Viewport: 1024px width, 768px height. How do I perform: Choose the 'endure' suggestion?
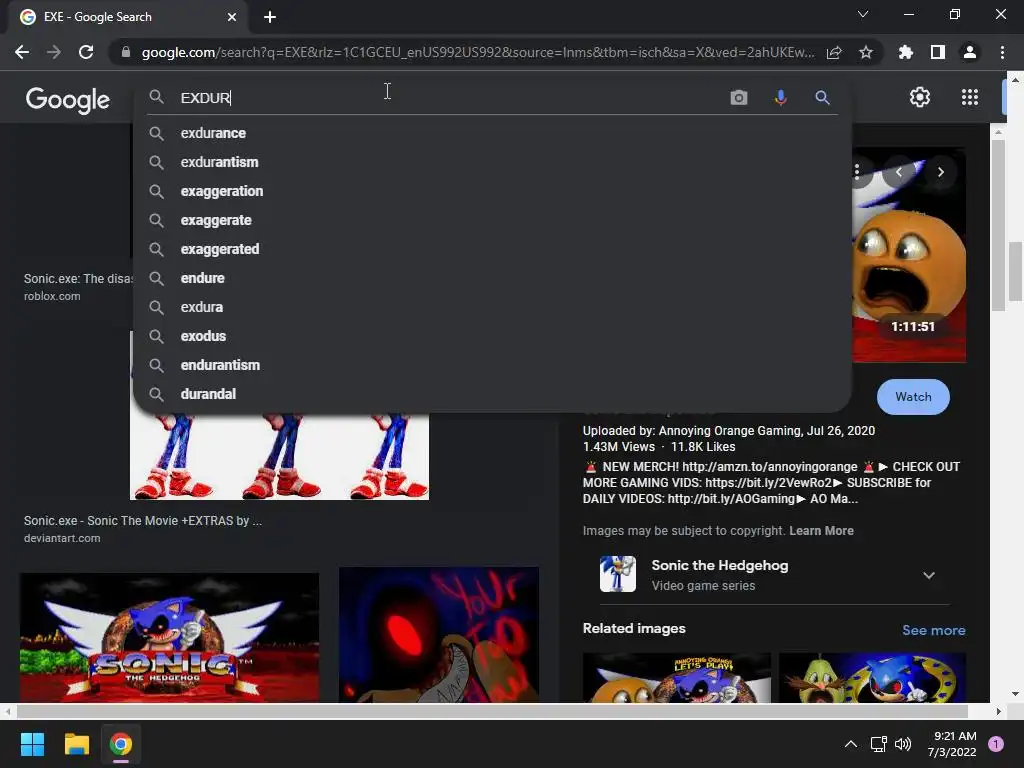492,278
